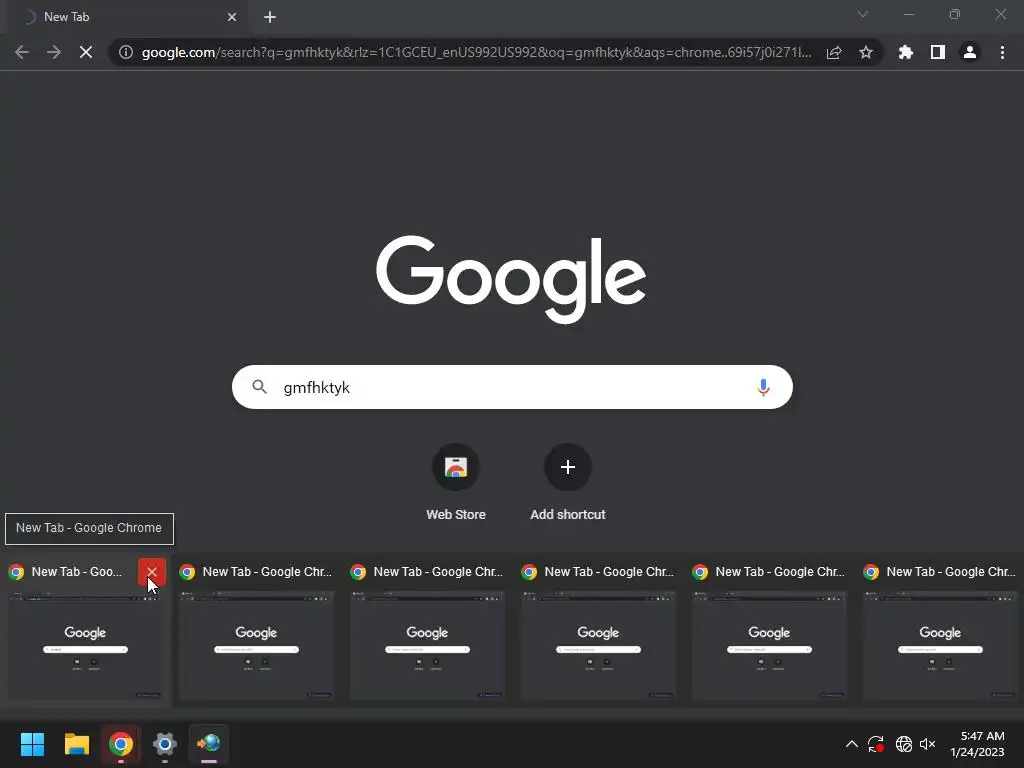View site information icon in address bar
The height and width of the screenshot is (768, 1024).
point(126,52)
